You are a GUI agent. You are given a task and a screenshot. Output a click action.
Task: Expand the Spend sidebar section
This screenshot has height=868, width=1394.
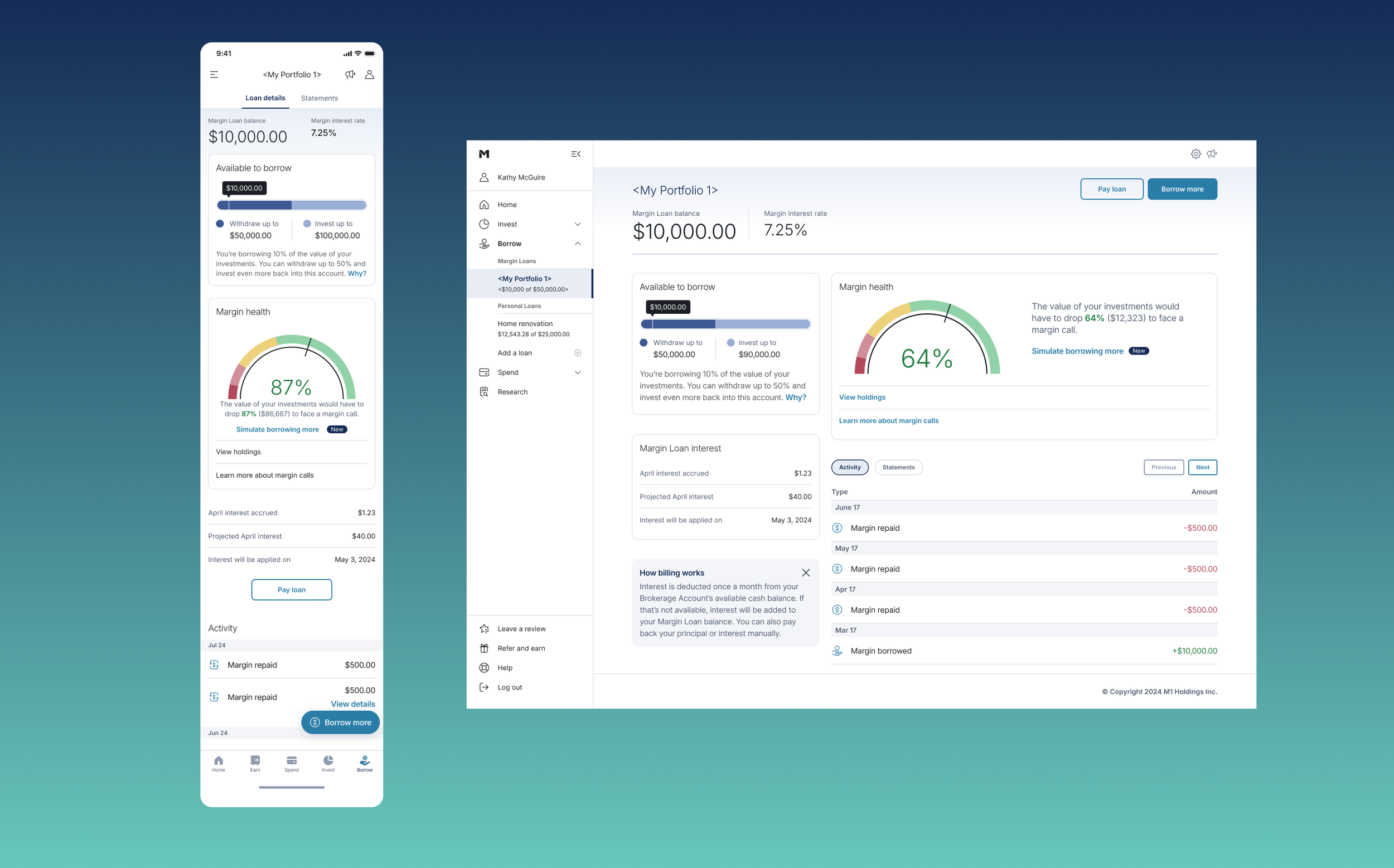coord(578,372)
